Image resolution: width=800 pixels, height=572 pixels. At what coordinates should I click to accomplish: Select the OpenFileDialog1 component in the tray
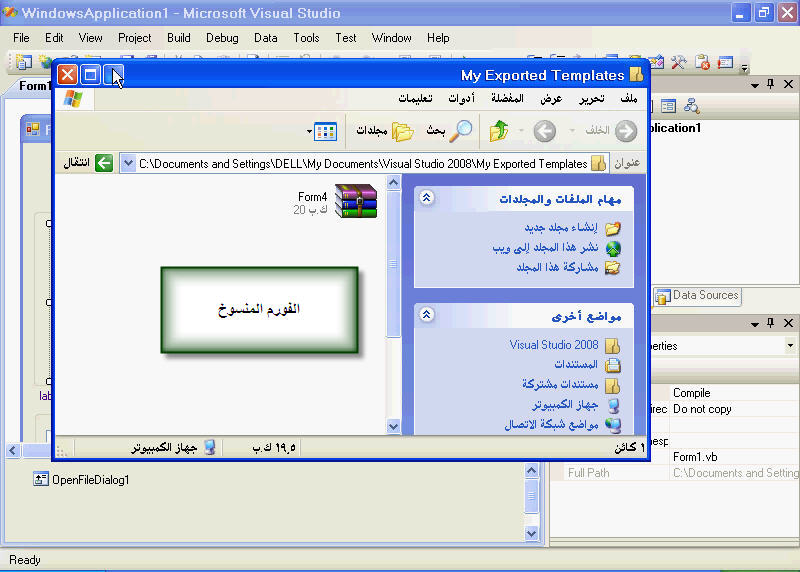coord(82,479)
